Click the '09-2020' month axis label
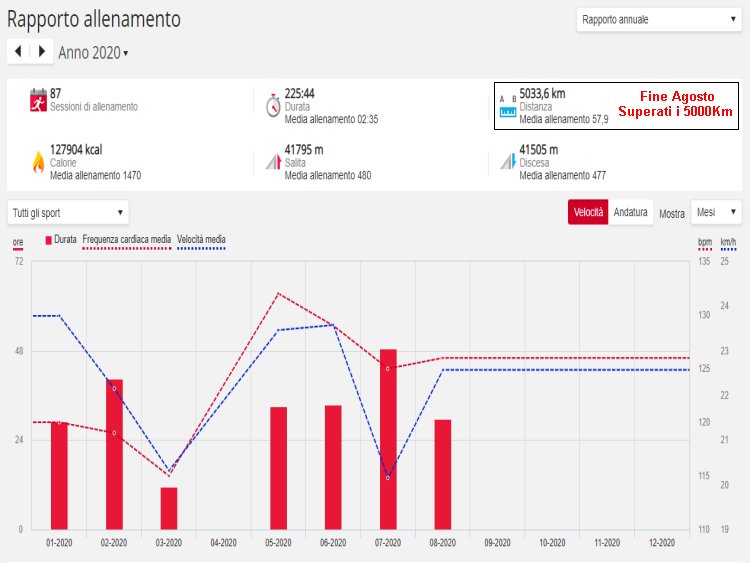The height and width of the screenshot is (563, 750). [x=497, y=543]
